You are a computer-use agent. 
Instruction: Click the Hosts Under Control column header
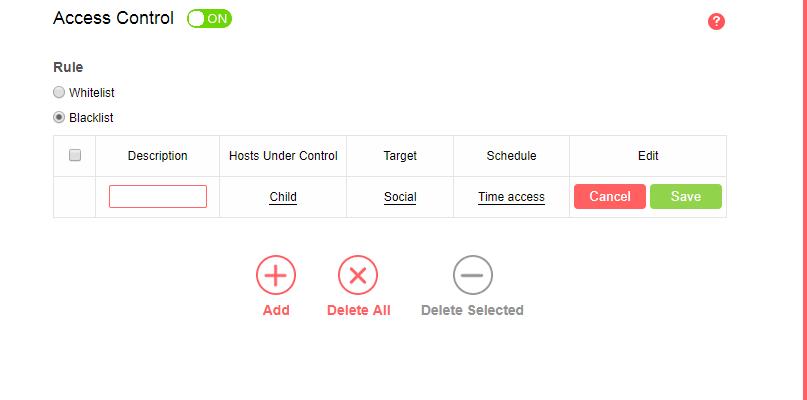tap(283, 156)
